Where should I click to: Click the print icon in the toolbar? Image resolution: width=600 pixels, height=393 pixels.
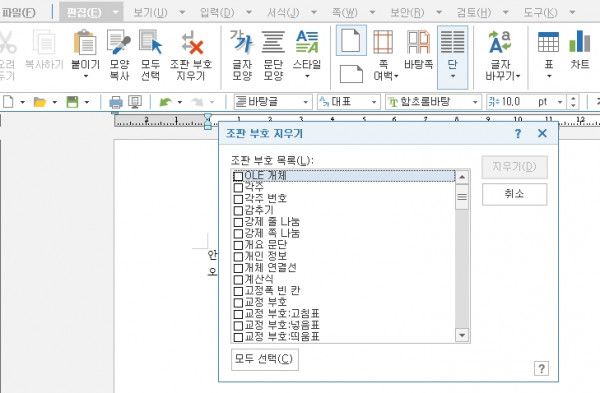click(x=116, y=102)
